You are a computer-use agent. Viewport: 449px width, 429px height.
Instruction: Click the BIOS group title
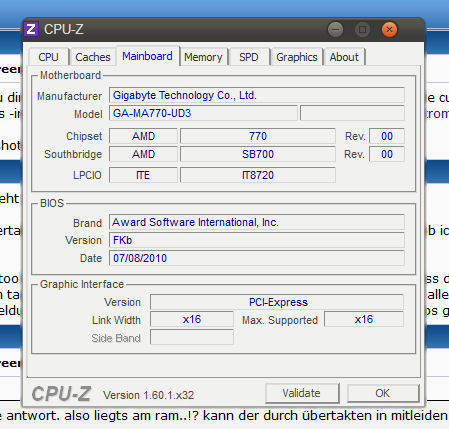click(52, 203)
